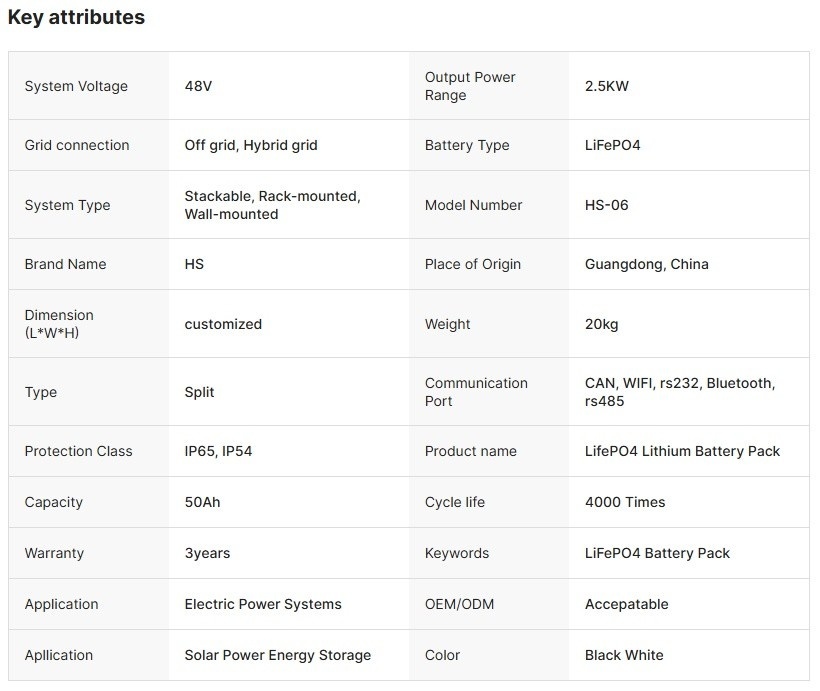Click the 50Ah capacity value
This screenshot has height=691, width=820.
202,502
